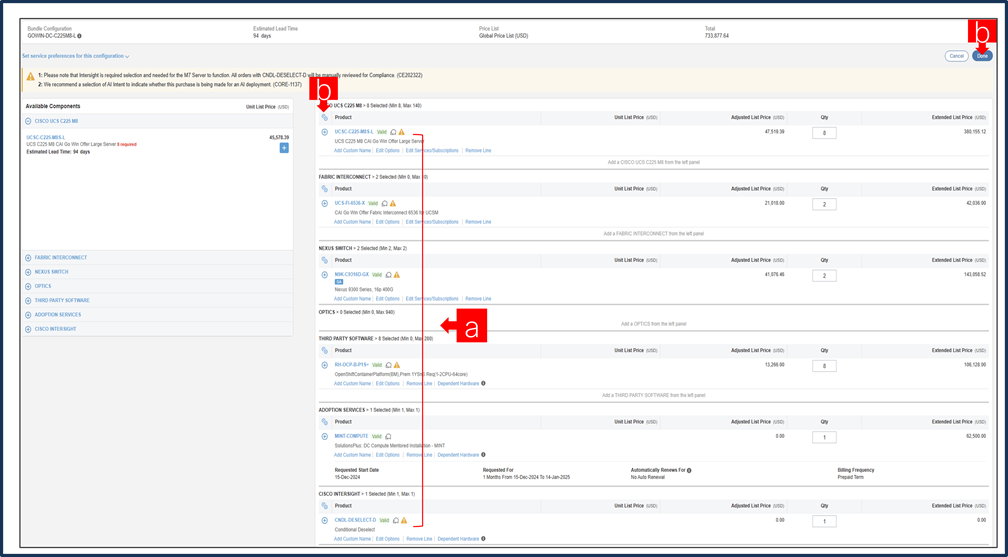1008x557 pixels.
Task: Click the link icon in NEXUS SWITCH table header
Action: tap(325, 260)
